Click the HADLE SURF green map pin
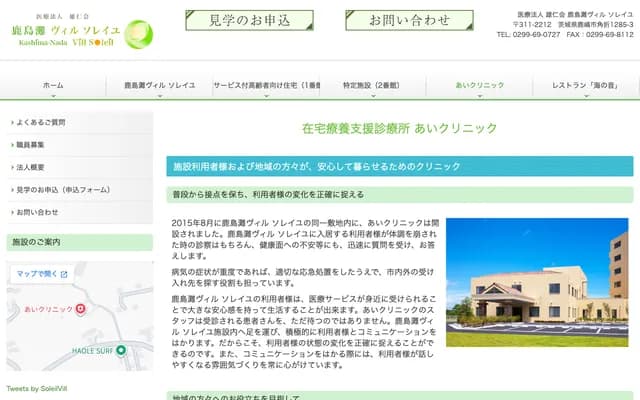 pyautogui.click(x=121, y=350)
